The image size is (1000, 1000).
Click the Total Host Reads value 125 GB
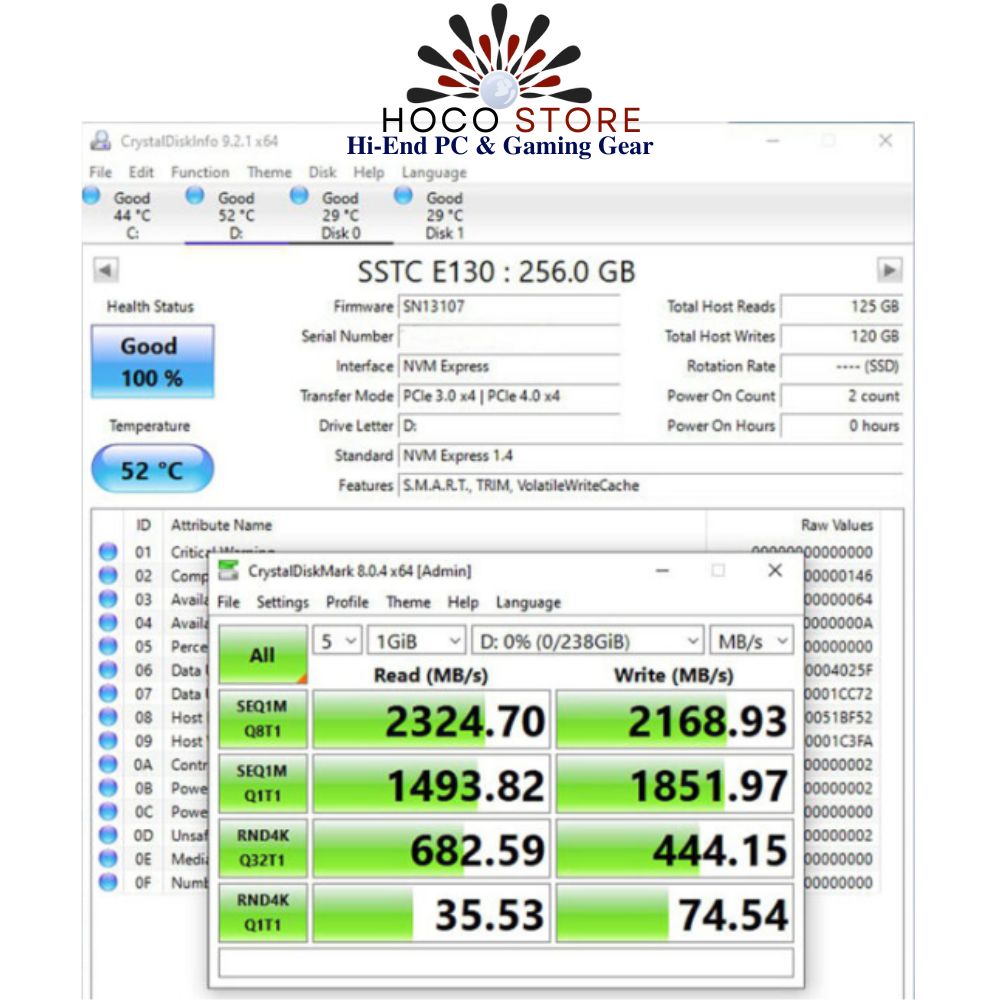click(874, 307)
